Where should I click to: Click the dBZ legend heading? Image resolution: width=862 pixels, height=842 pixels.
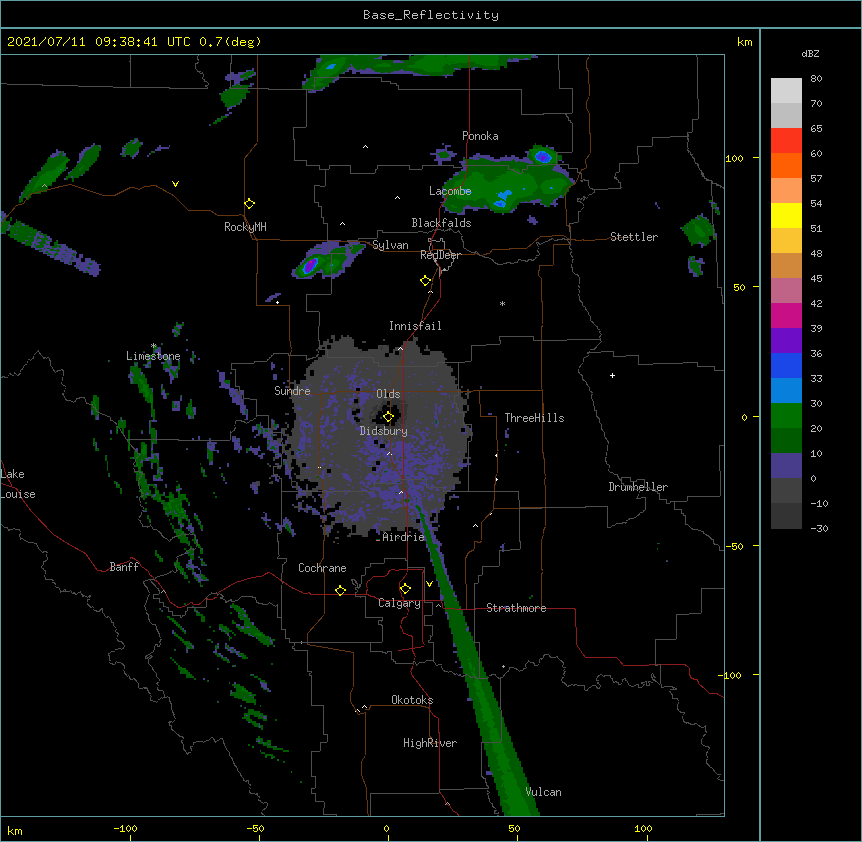point(810,53)
